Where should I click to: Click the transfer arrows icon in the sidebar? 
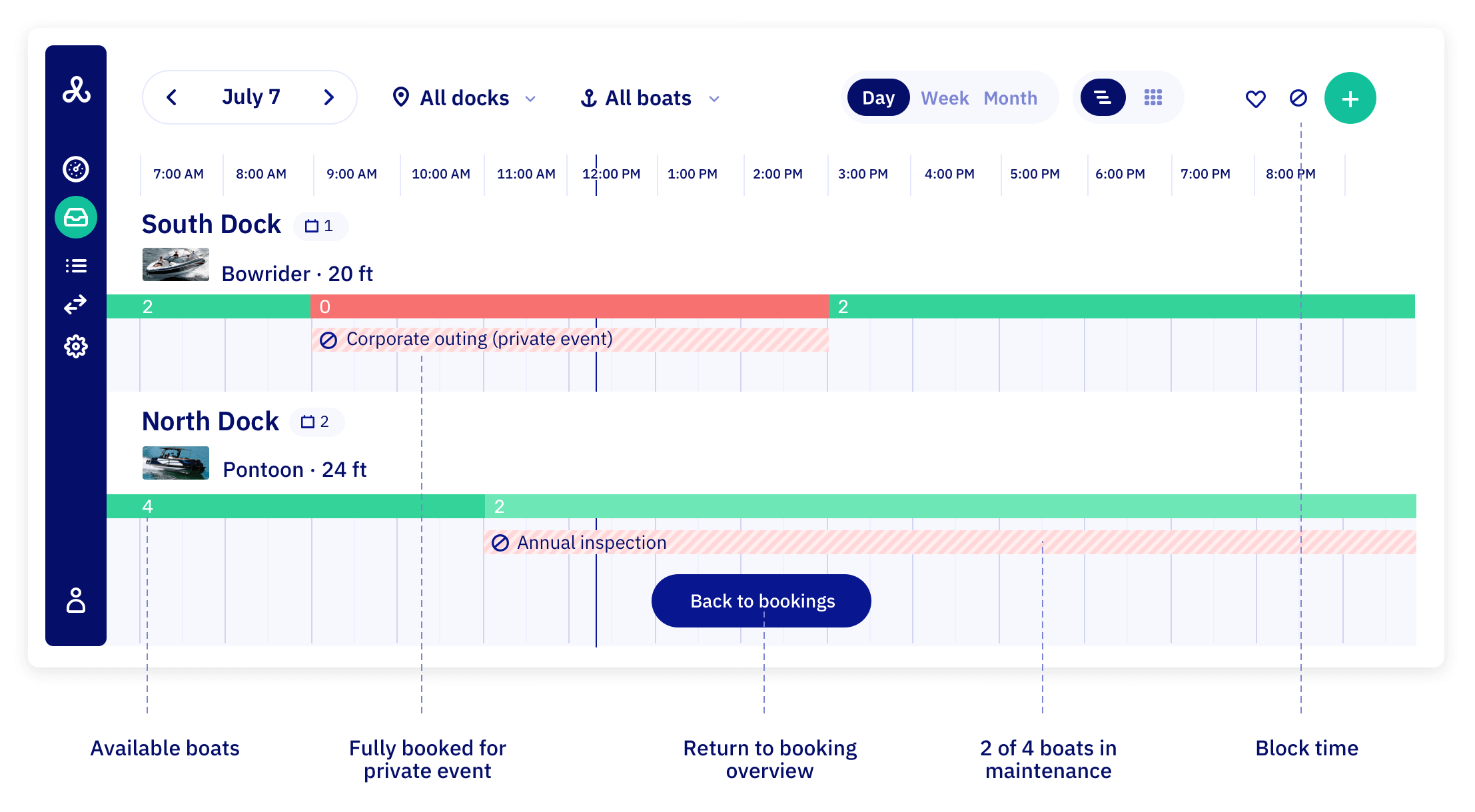(75, 305)
